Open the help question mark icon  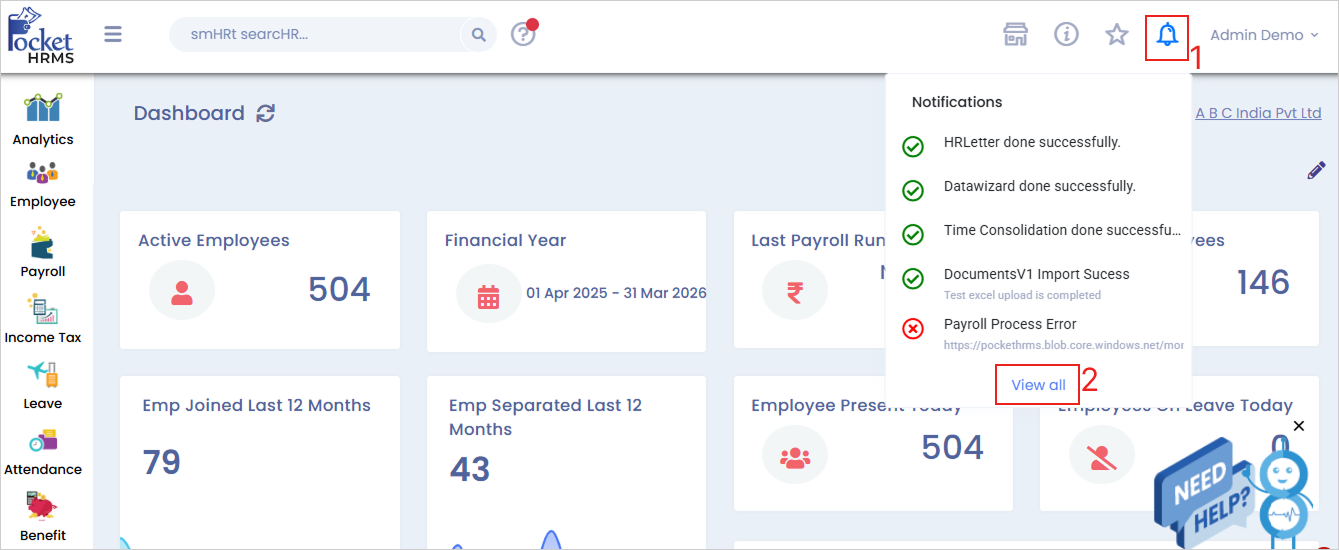[x=523, y=35]
